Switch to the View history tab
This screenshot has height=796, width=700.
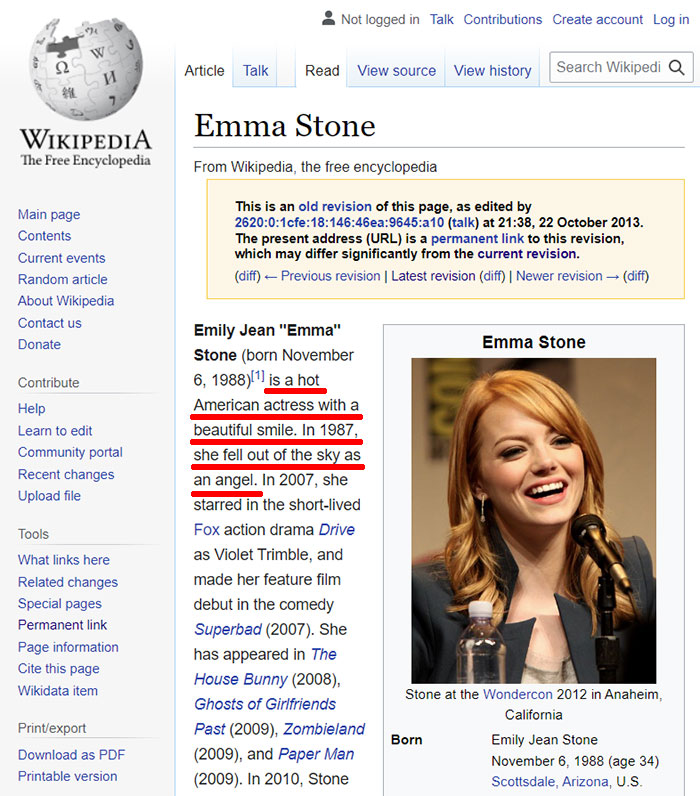tap(492, 71)
